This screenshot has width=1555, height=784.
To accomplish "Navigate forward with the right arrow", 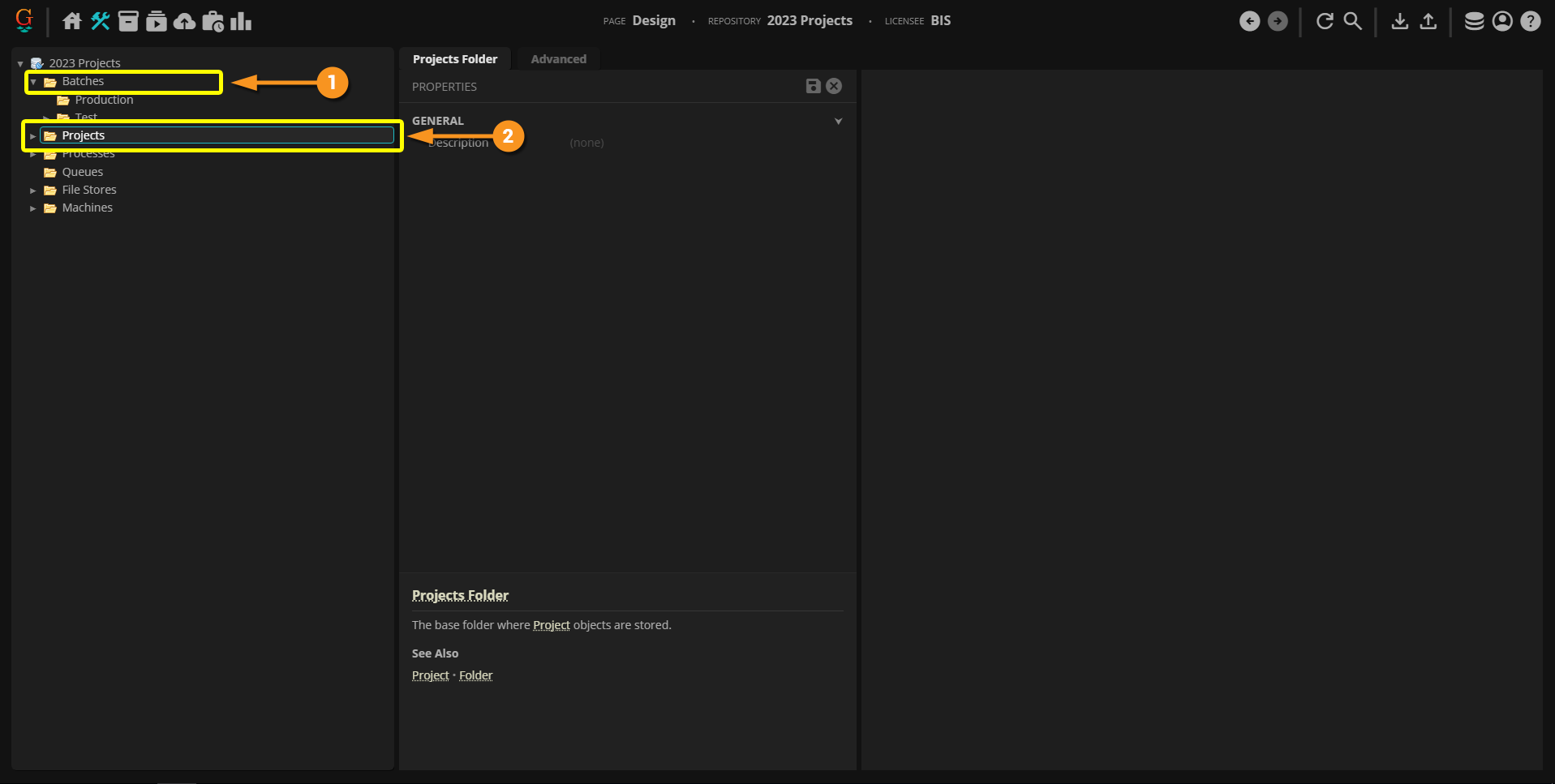I will click(x=1278, y=21).
